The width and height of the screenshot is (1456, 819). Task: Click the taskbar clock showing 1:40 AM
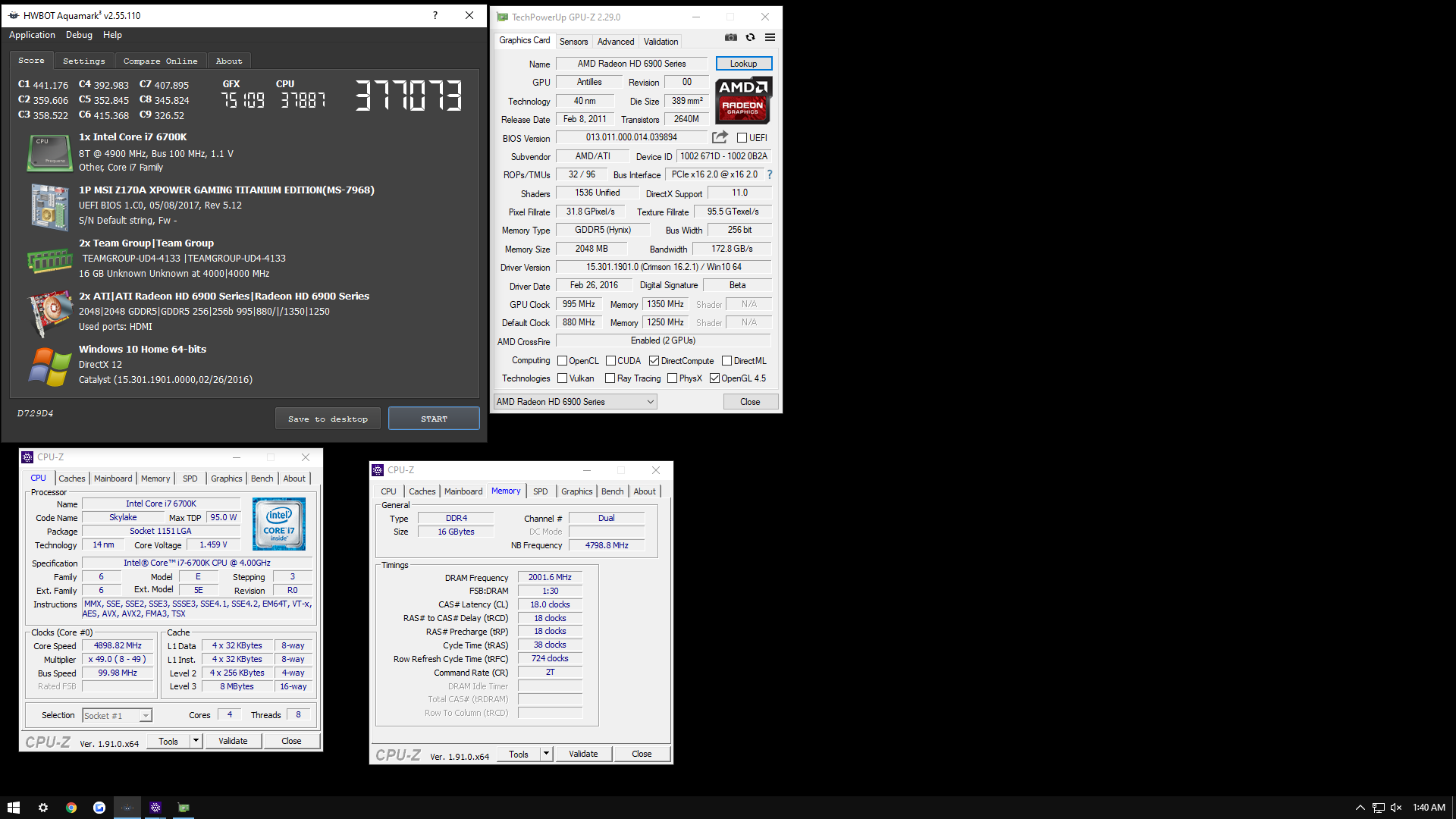(x=1429, y=808)
